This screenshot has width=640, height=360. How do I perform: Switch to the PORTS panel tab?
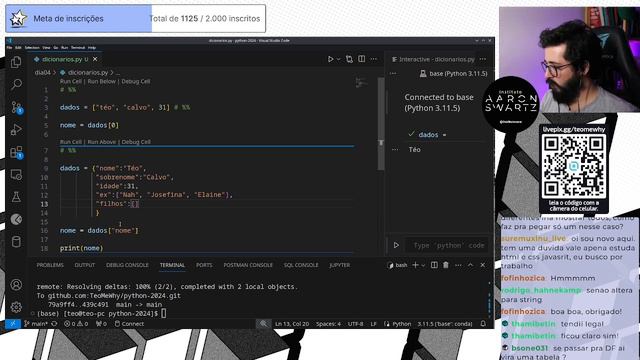pos(204,265)
